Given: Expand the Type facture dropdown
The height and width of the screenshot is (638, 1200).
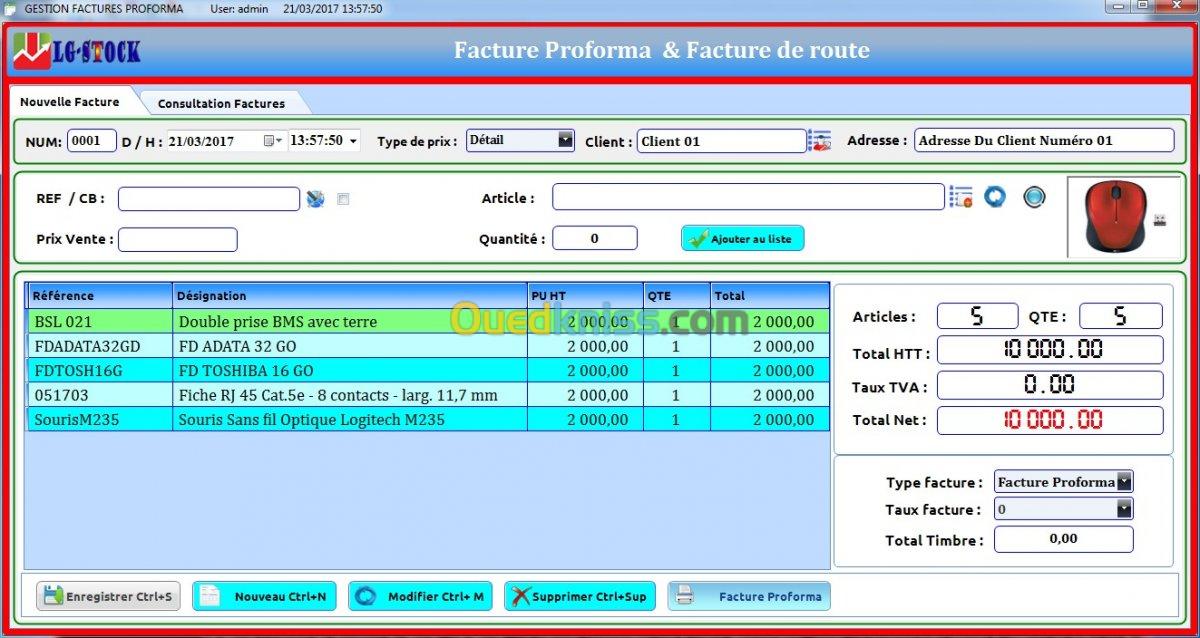Looking at the screenshot, I should 1125,482.
